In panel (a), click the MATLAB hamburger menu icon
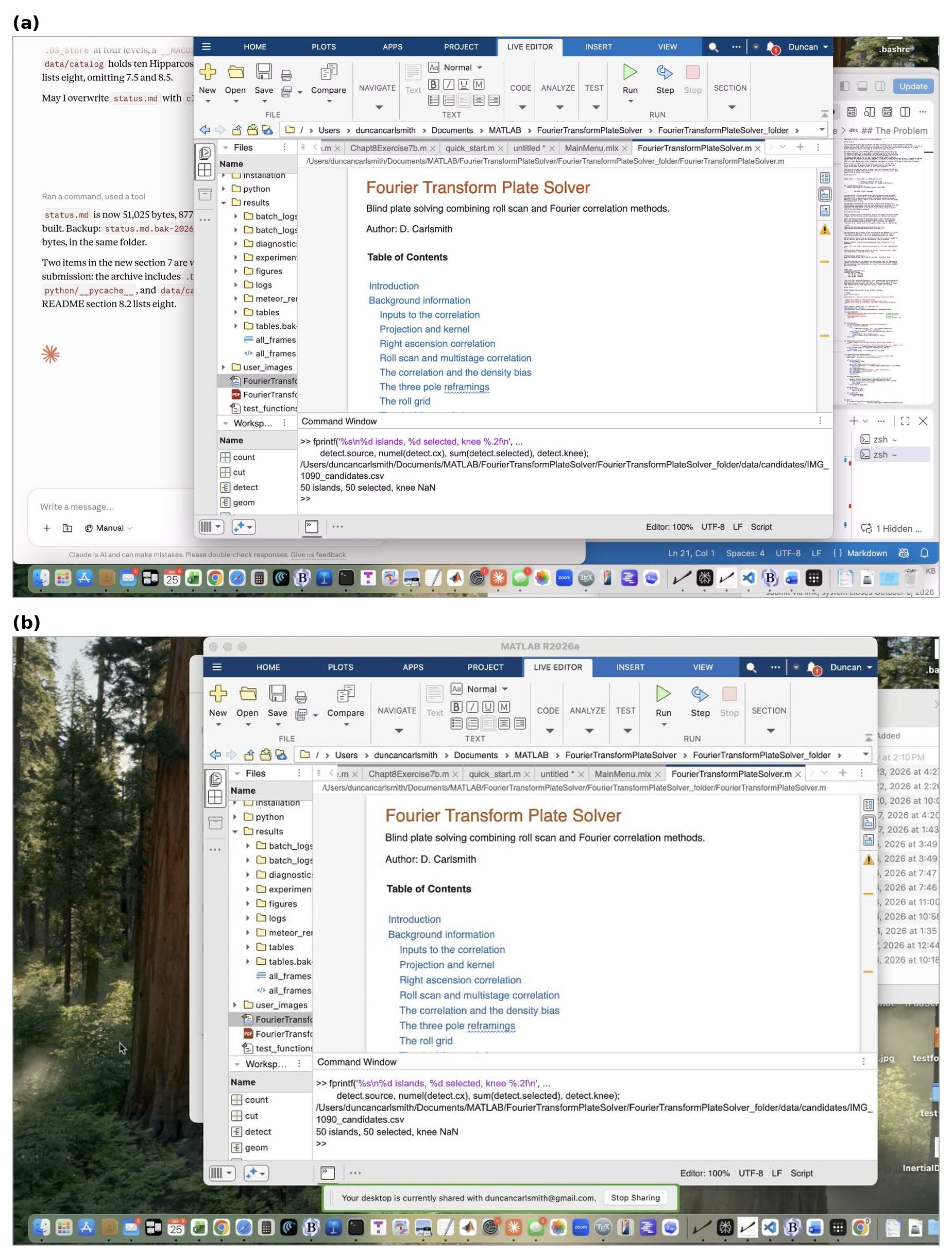This screenshot has height=1258, width=952. coord(206,46)
